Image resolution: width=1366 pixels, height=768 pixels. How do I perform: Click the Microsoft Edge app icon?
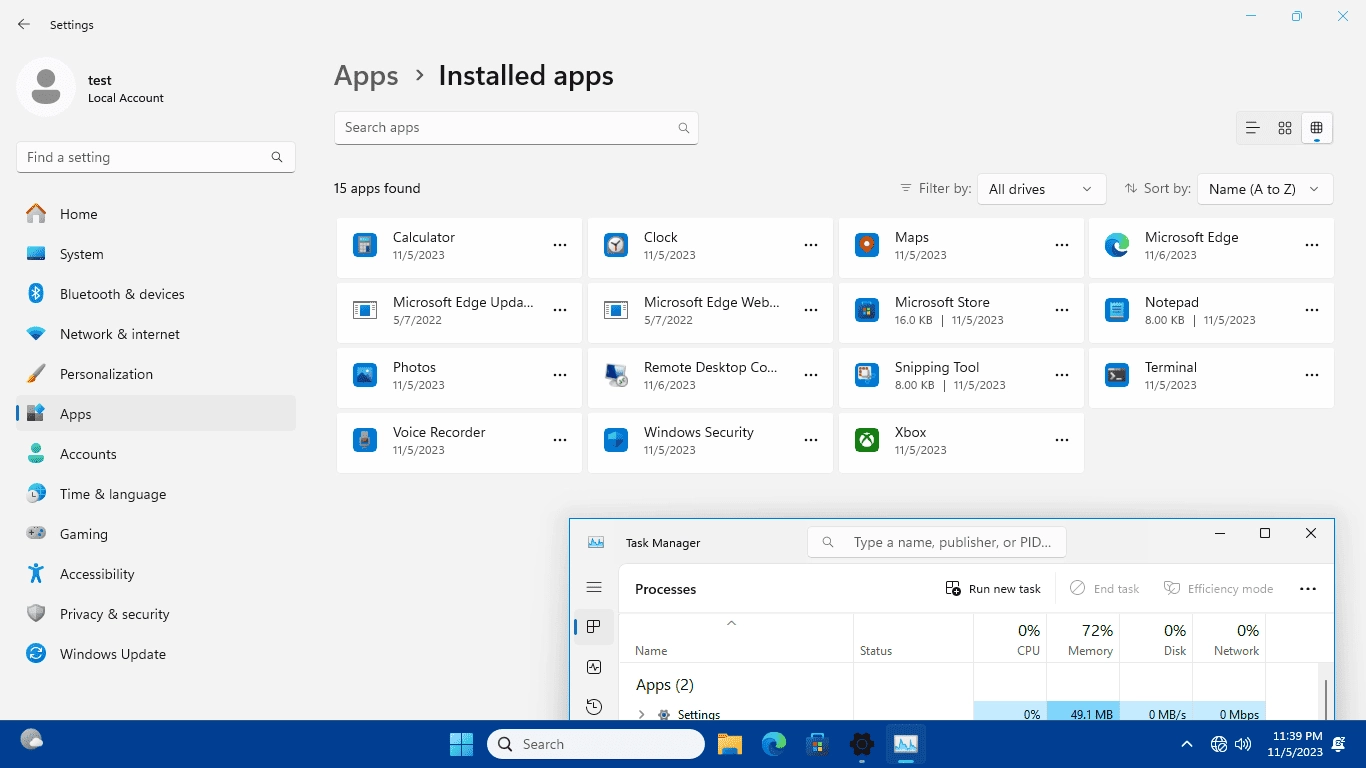[x=1117, y=245]
